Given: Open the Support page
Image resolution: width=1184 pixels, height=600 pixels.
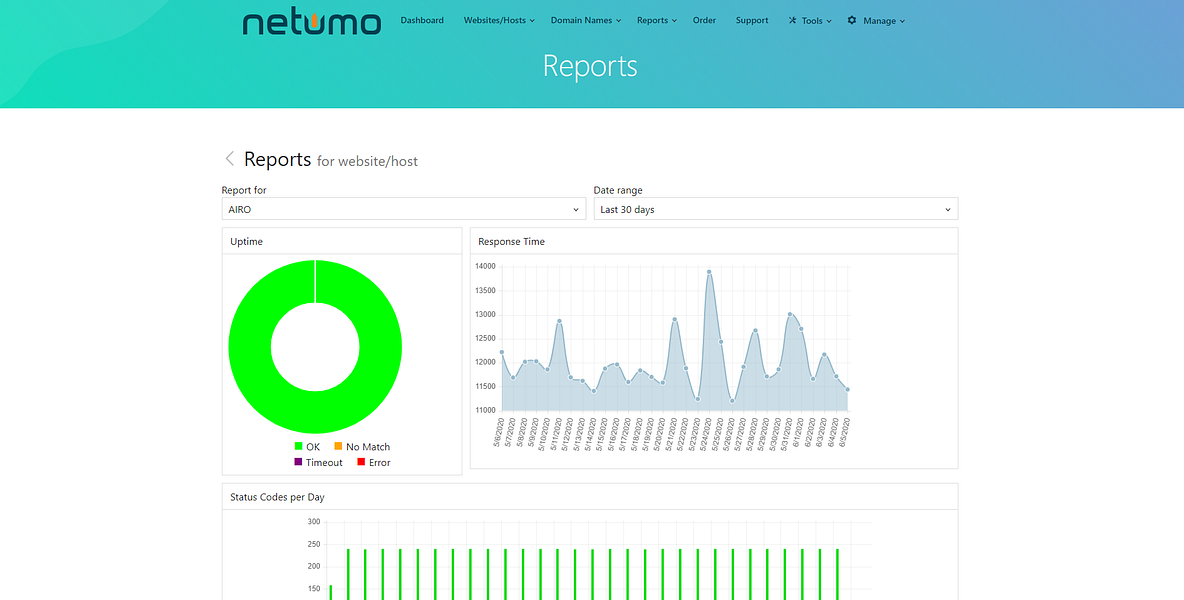Looking at the screenshot, I should 752,20.
